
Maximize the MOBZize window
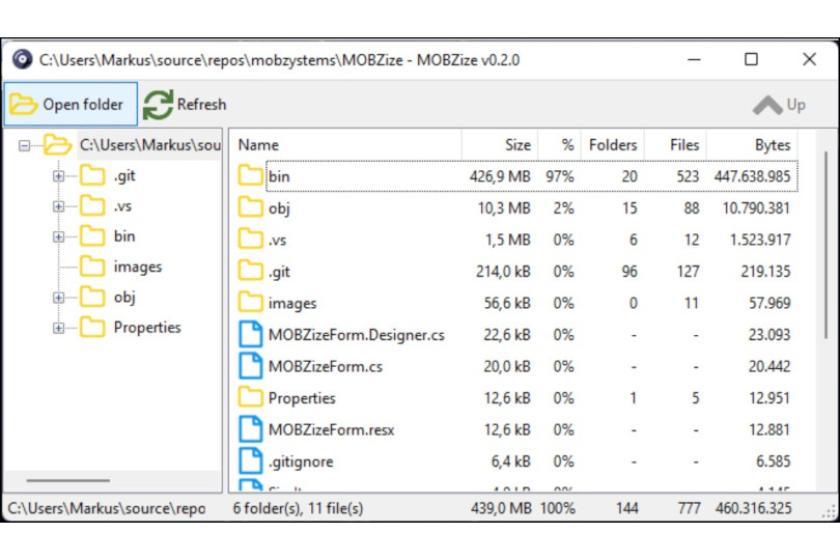click(751, 59)
